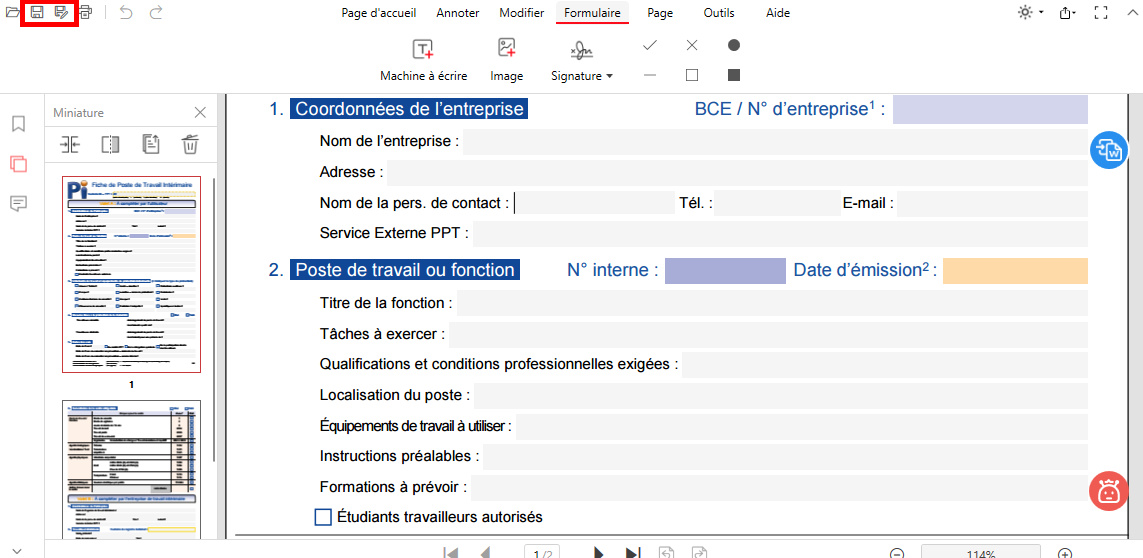Click the Équipements de travail à utiliser field
Viewport: 1143px width, 558px height.
(802, 426)
